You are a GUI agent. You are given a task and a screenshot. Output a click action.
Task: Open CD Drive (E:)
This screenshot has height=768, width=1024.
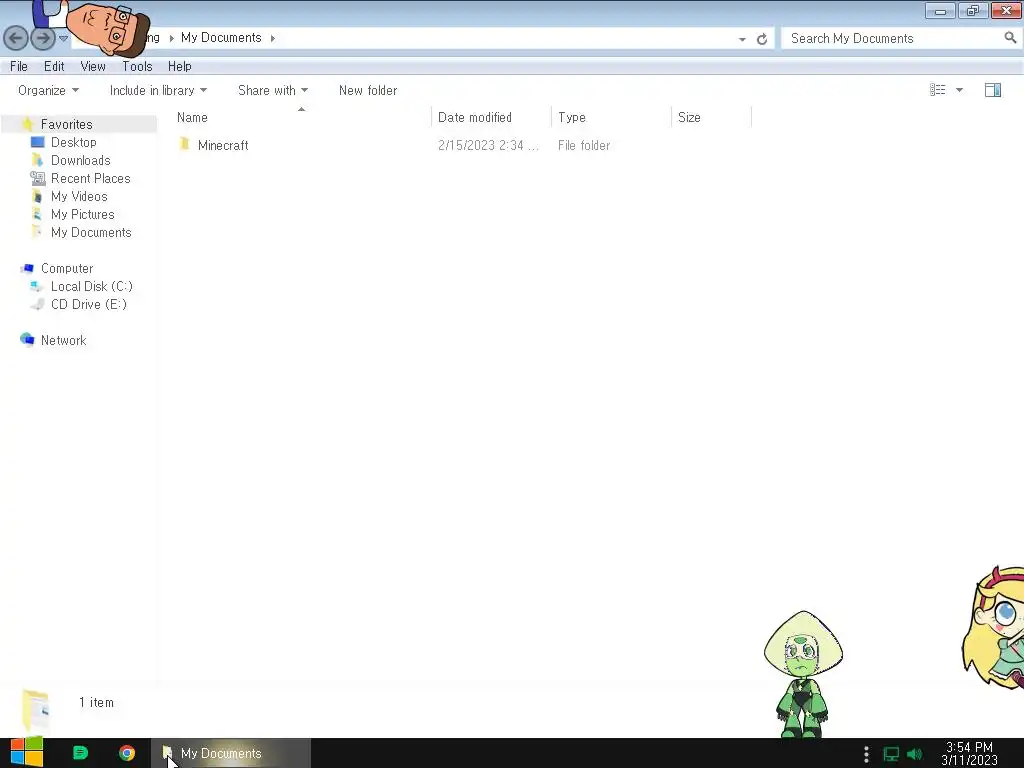[89, 304]
